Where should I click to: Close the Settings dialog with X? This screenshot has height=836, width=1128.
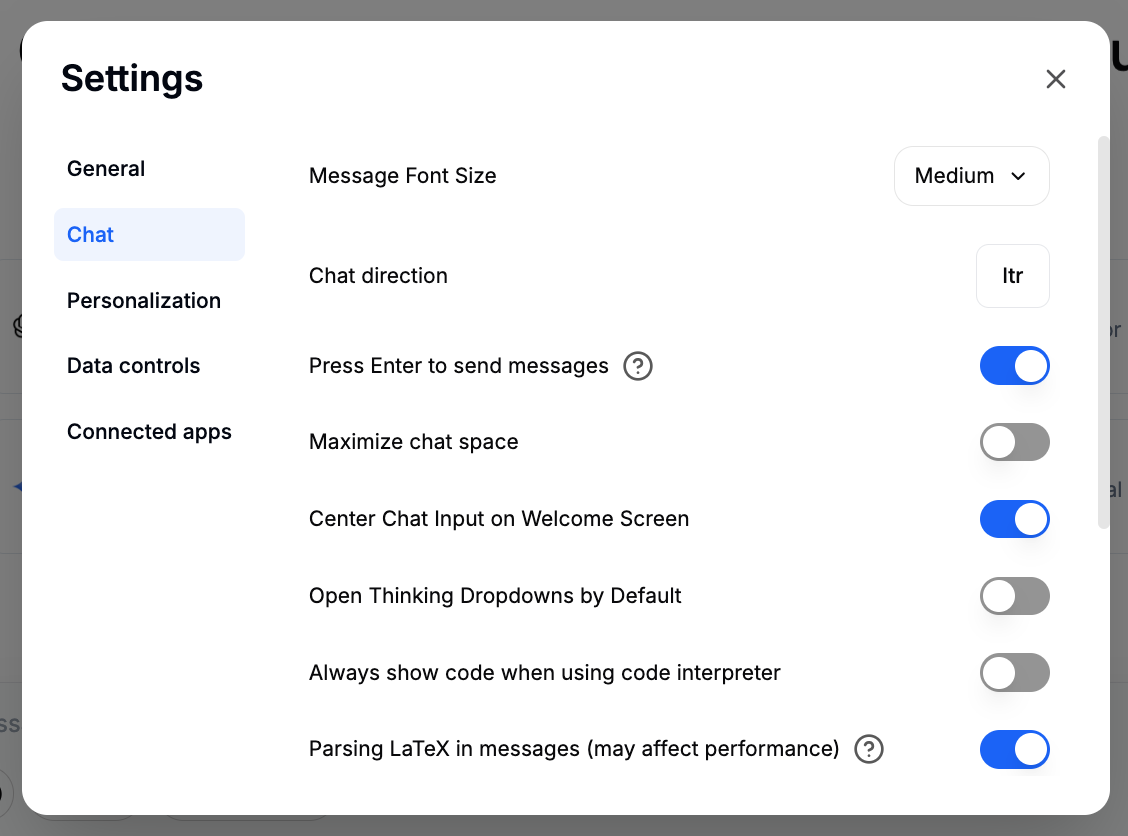click(1055, 79)
